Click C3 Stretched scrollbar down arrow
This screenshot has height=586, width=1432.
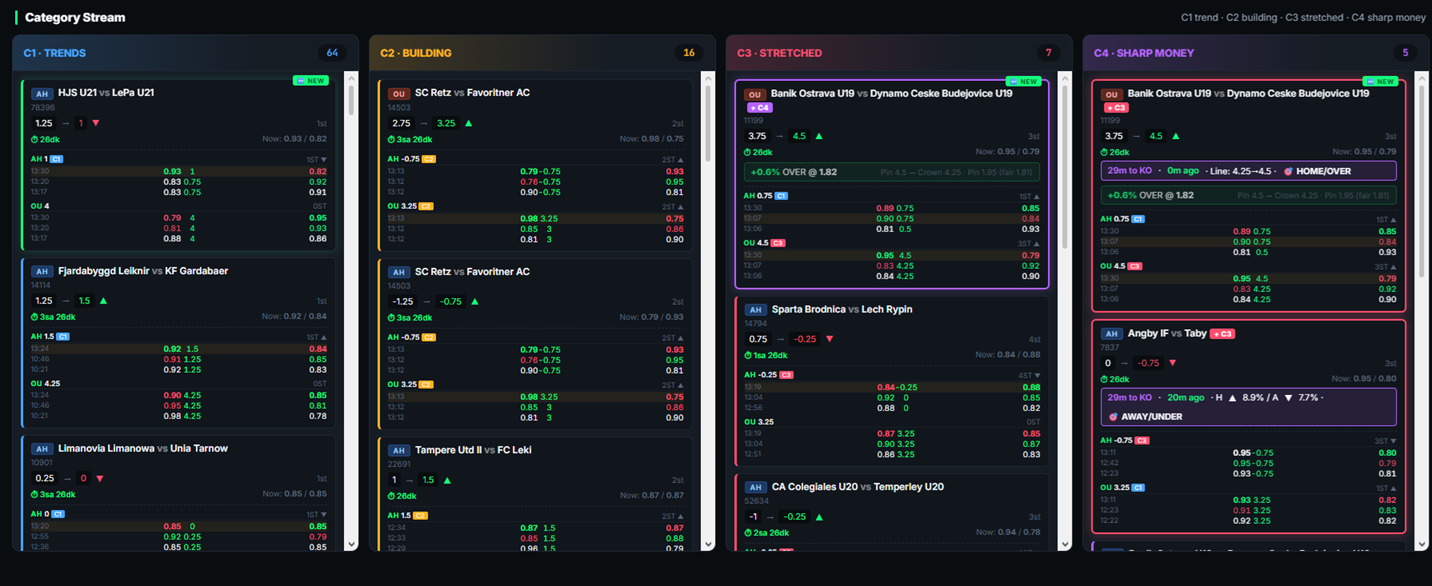[1064, 545]
